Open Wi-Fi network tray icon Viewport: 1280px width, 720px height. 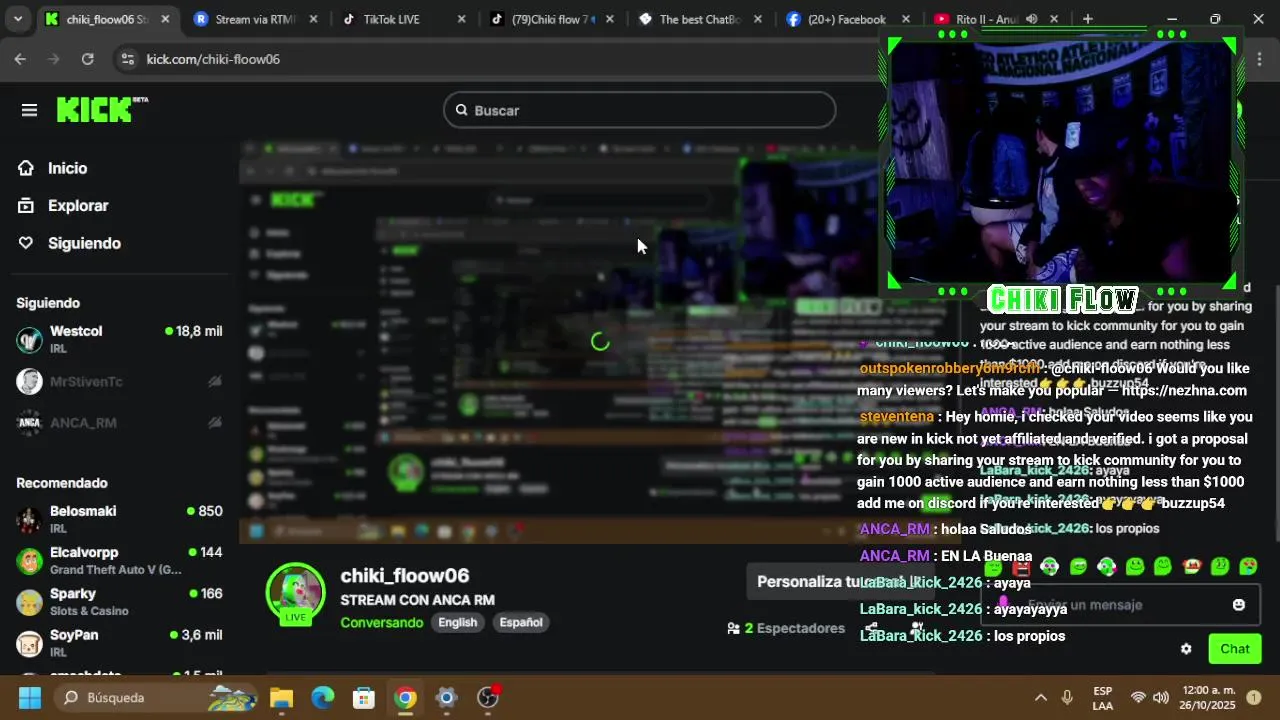[1137, 697]
